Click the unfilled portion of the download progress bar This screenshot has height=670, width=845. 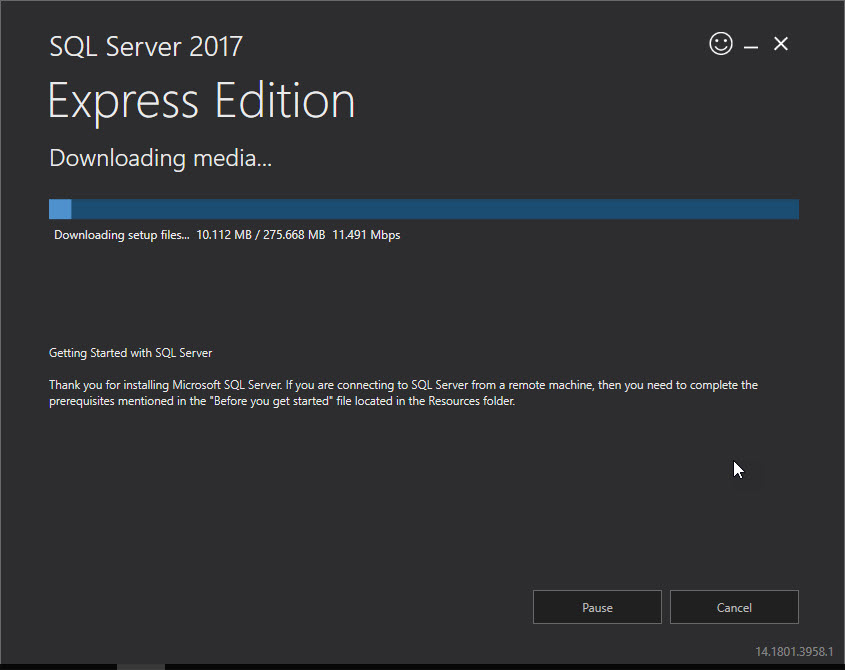tap(435, 209)
